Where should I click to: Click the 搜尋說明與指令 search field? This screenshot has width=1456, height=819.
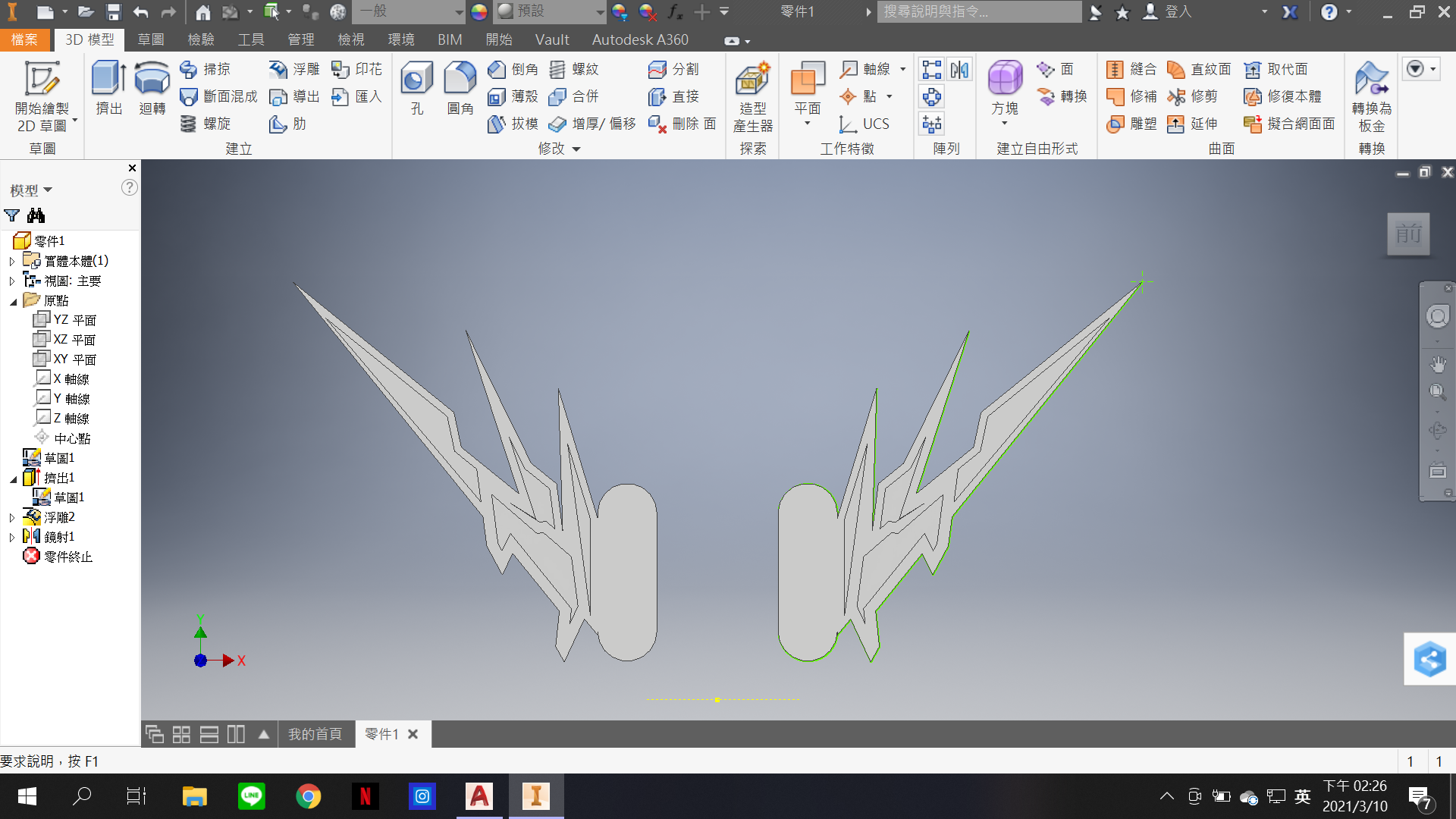point(978,11)
